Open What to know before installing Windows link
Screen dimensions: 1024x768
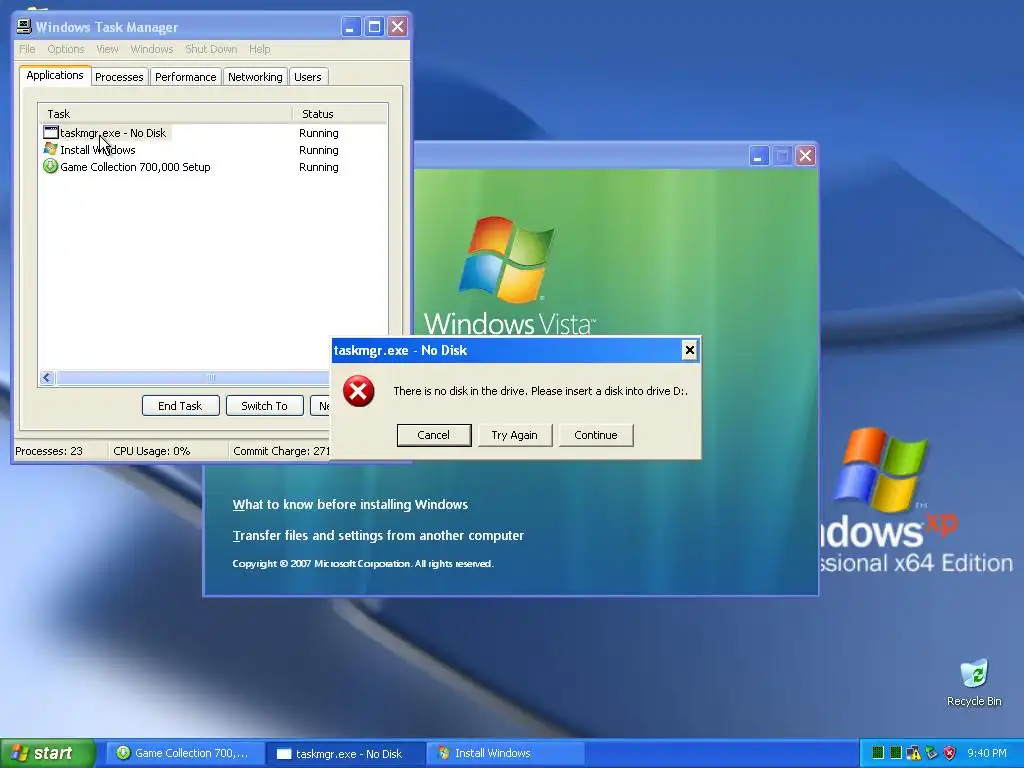click(350, 504)
